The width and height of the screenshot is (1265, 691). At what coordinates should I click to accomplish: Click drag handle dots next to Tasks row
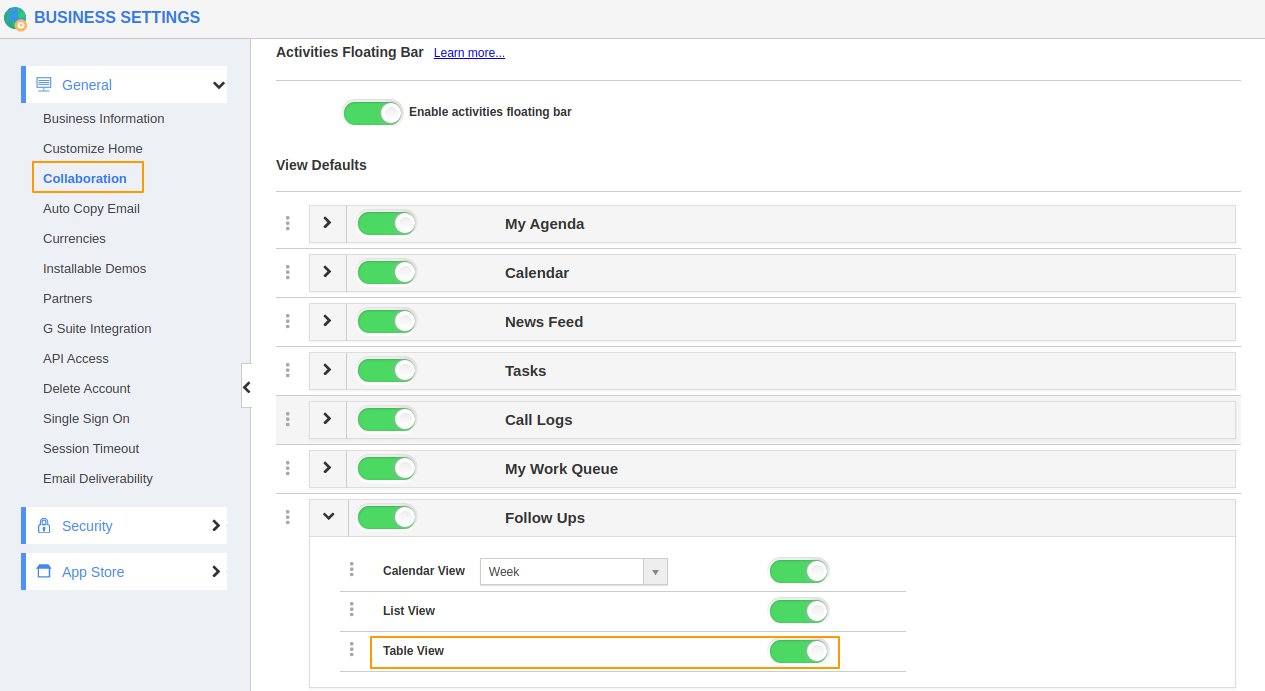coord(287,370)
